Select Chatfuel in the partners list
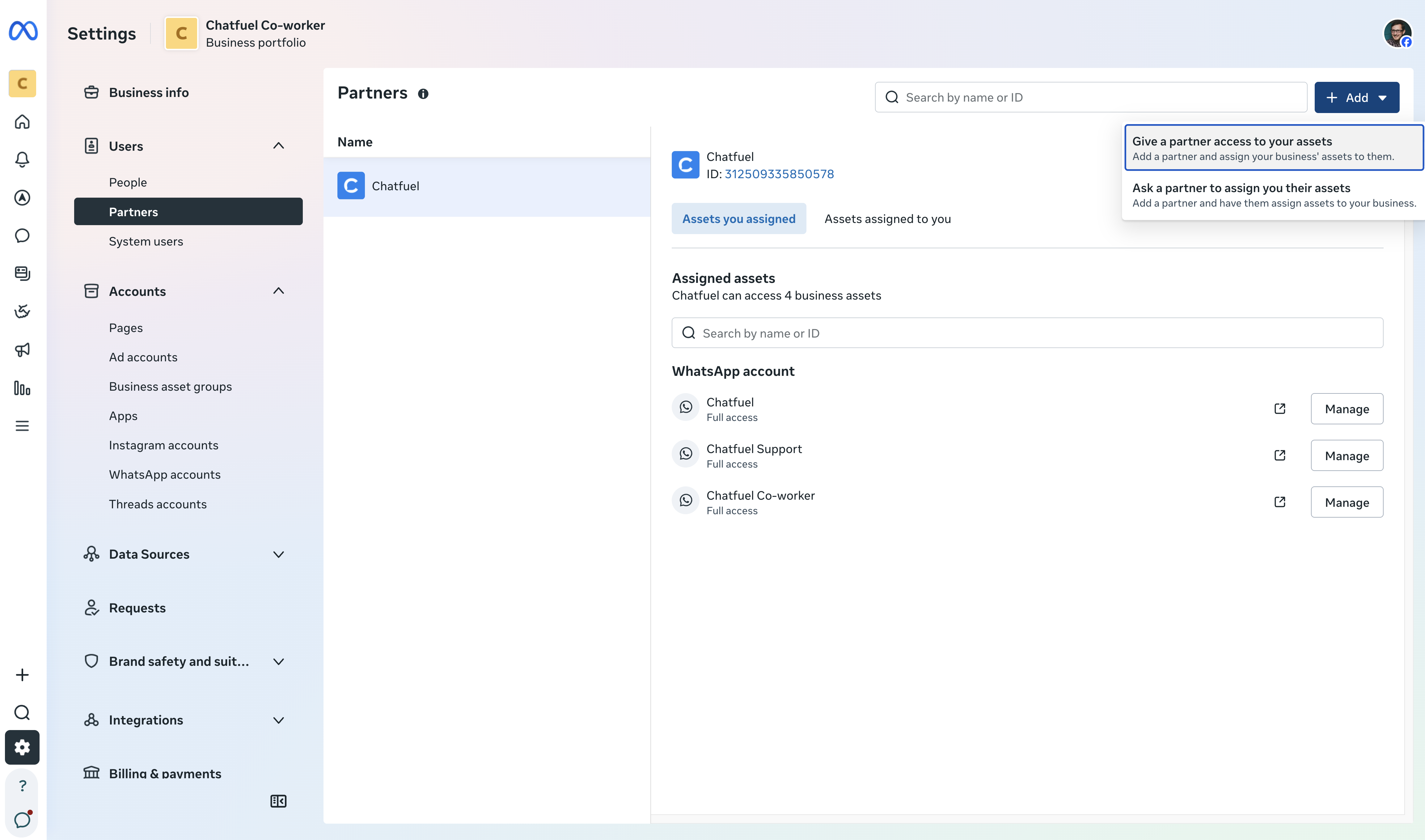Viewport: 1425px width, 840px height. coord(487,186)
